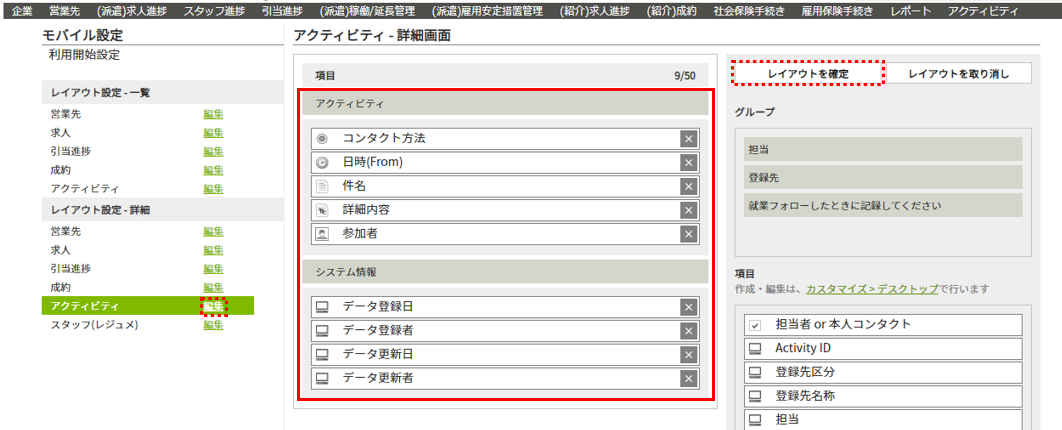Click checkbox icon beside 担当者 or 本人コンタクト
Image resolution: width=1062 pixels, height=430 pixels.
point(755,325)
